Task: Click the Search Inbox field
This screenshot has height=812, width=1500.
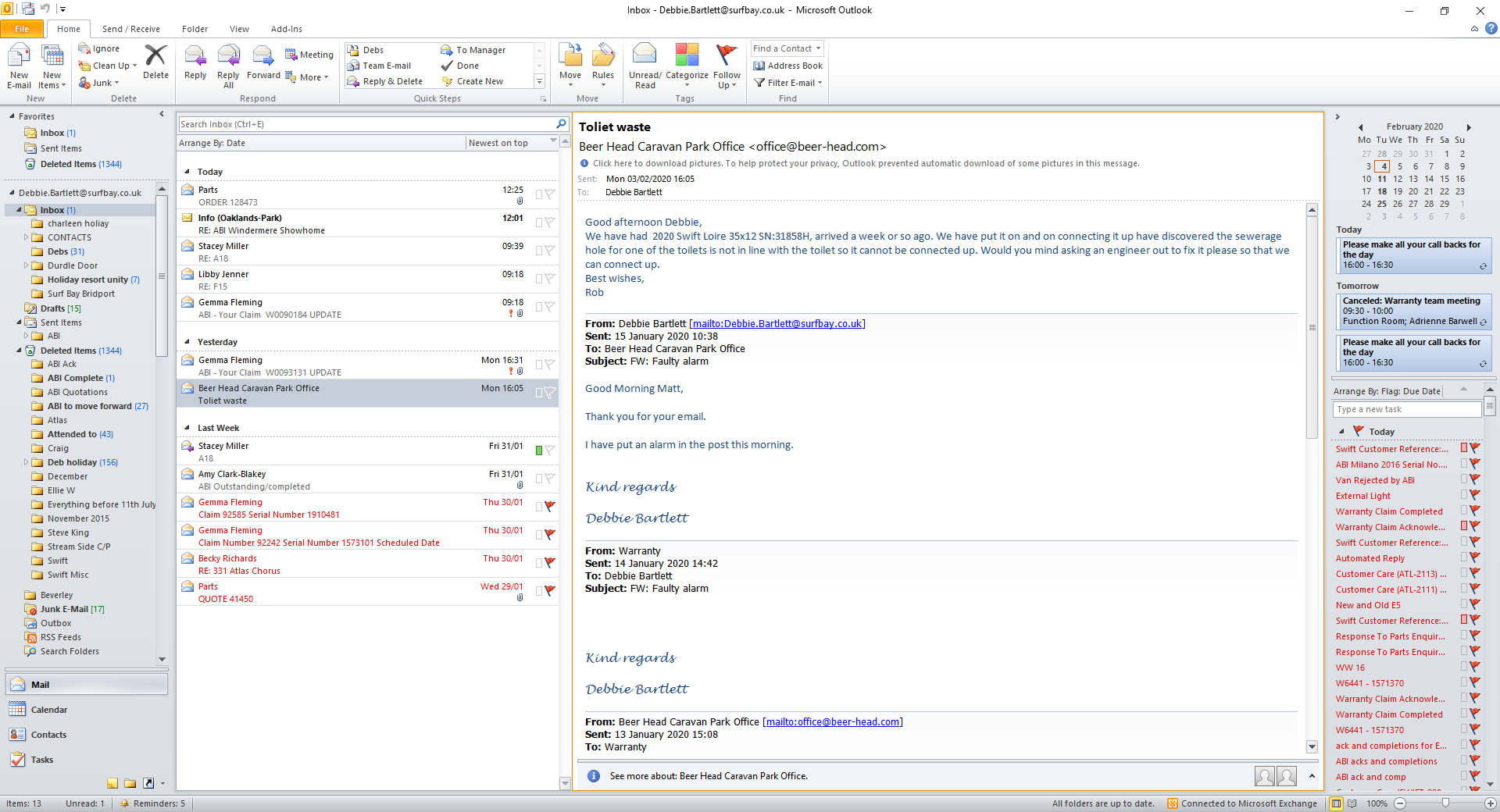Action: [366, 124]
